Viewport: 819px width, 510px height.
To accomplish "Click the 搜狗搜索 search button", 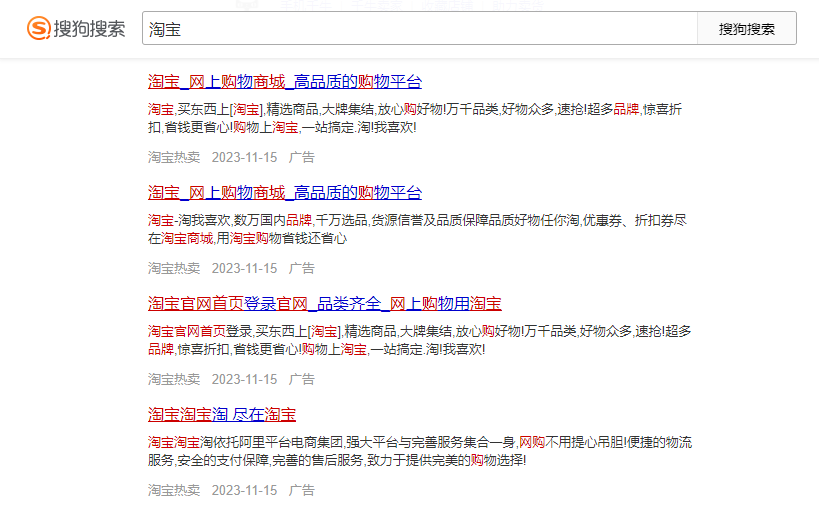I will pos(747,28).
